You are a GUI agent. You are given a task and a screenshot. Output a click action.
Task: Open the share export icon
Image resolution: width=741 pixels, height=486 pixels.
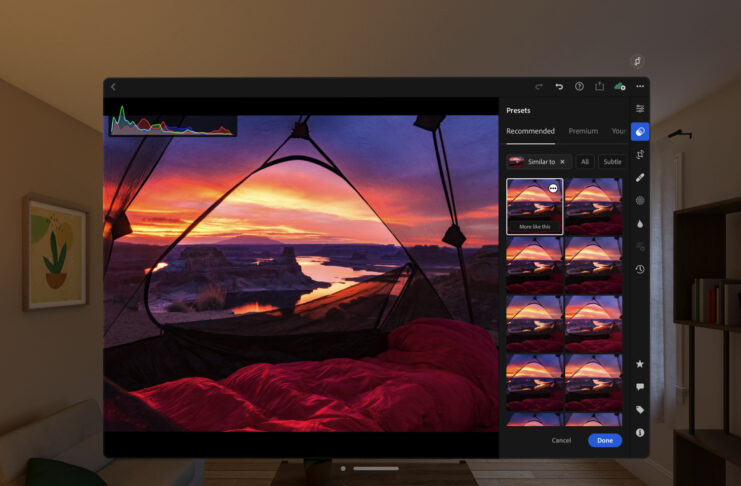point(599,86)
